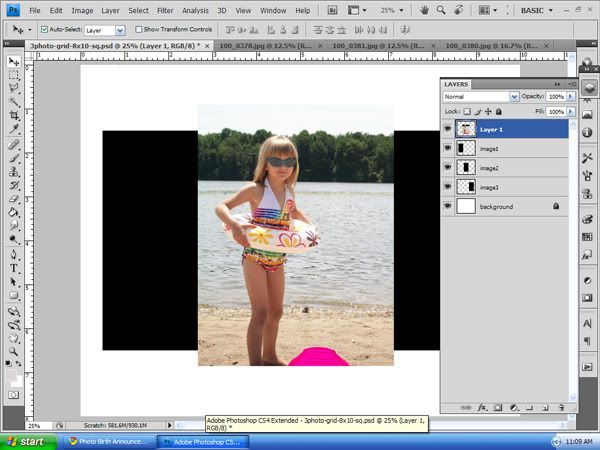Click the Rotate View tool in application bar

coord(458,10)
